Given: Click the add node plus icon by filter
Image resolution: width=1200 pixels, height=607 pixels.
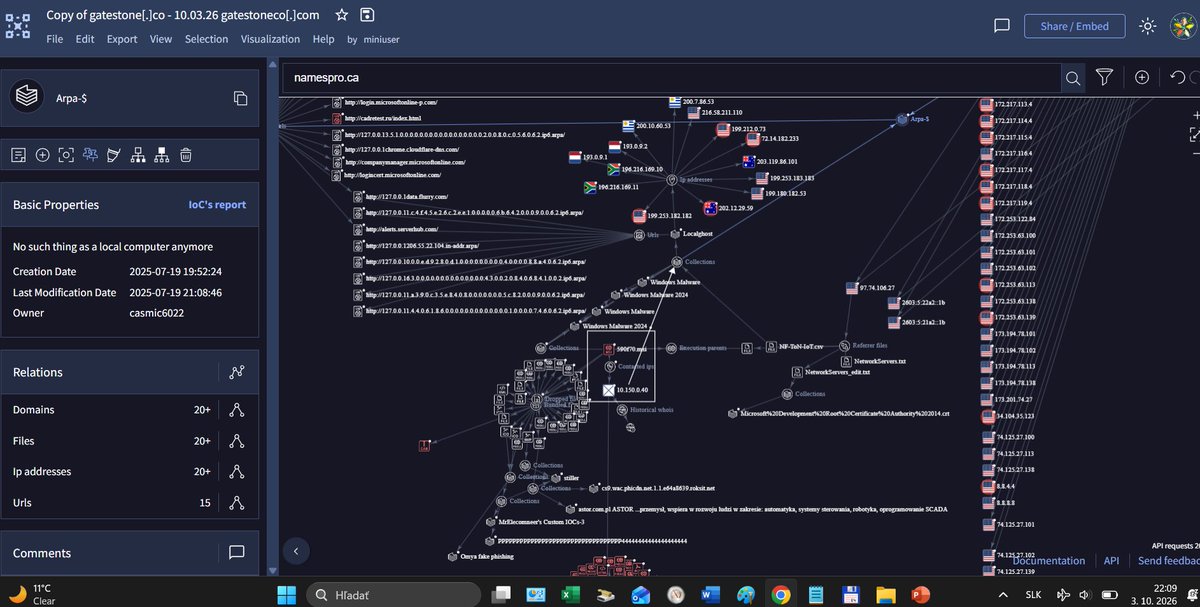Looking at the screenshot, I should (1141, 77).
